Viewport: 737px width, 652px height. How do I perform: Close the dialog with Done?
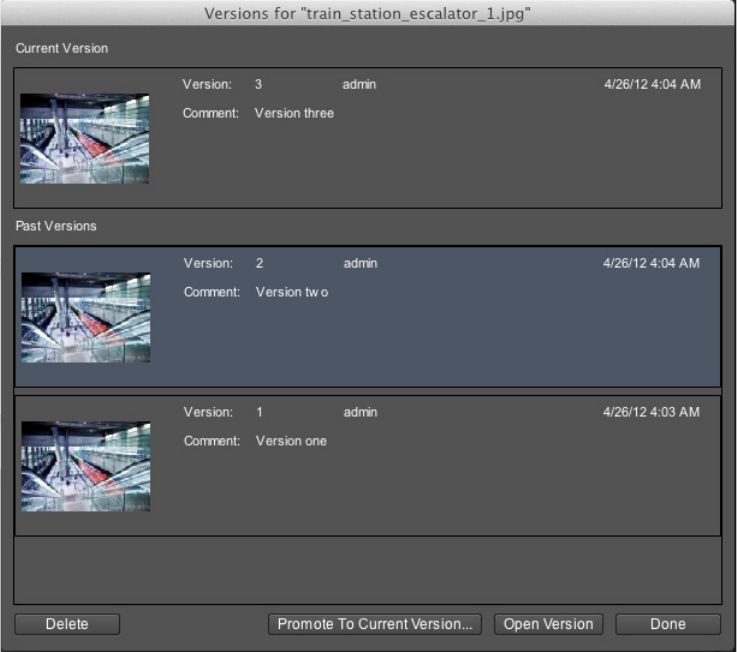pos(668,624)
